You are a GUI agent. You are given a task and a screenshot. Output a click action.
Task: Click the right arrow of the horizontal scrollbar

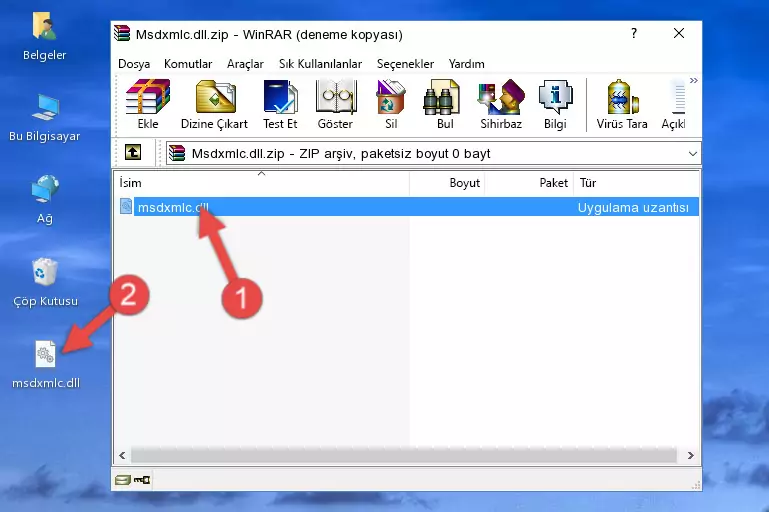(x=690, y=456)
